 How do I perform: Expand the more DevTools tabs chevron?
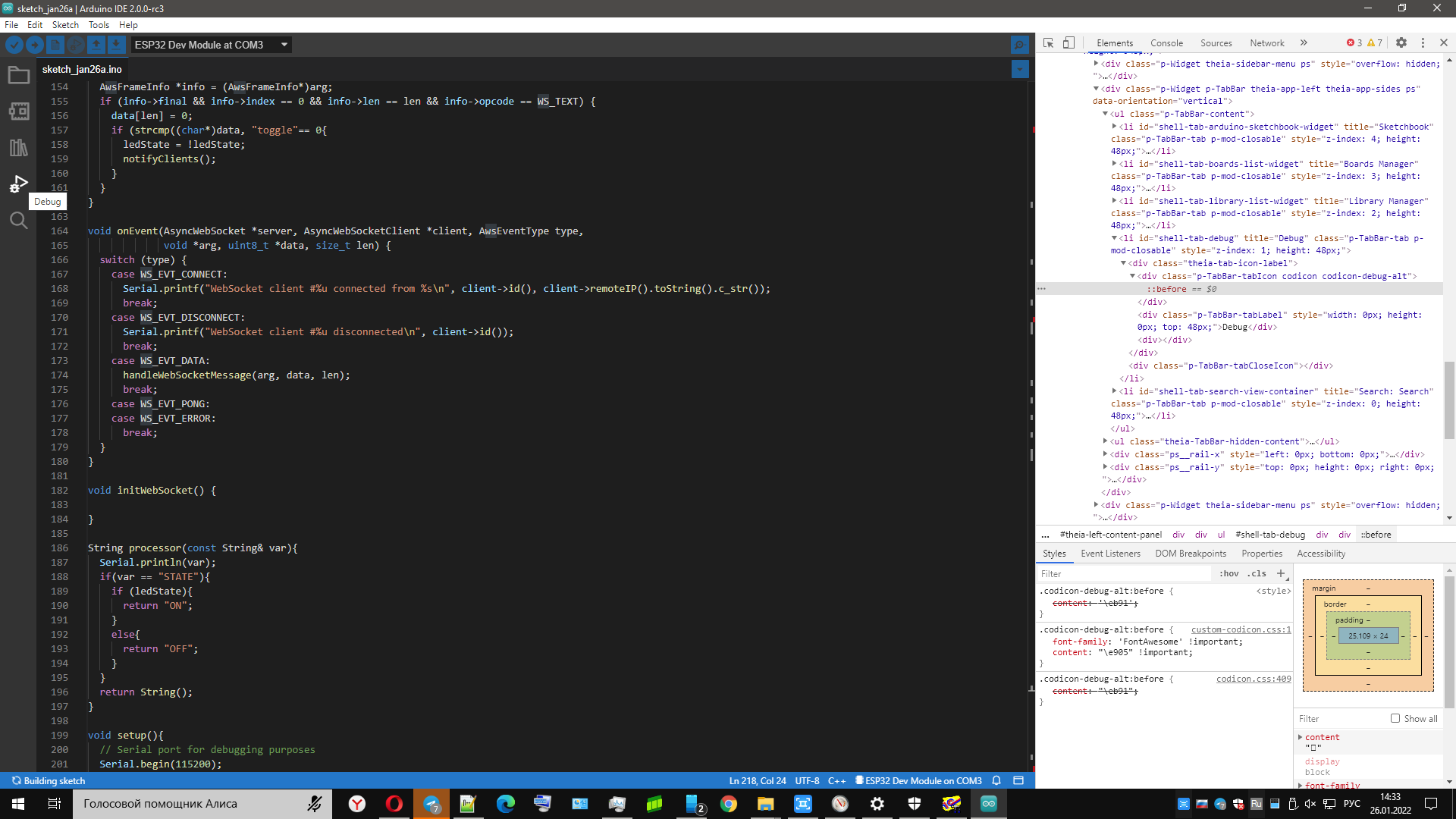[x=1304, y=43]
